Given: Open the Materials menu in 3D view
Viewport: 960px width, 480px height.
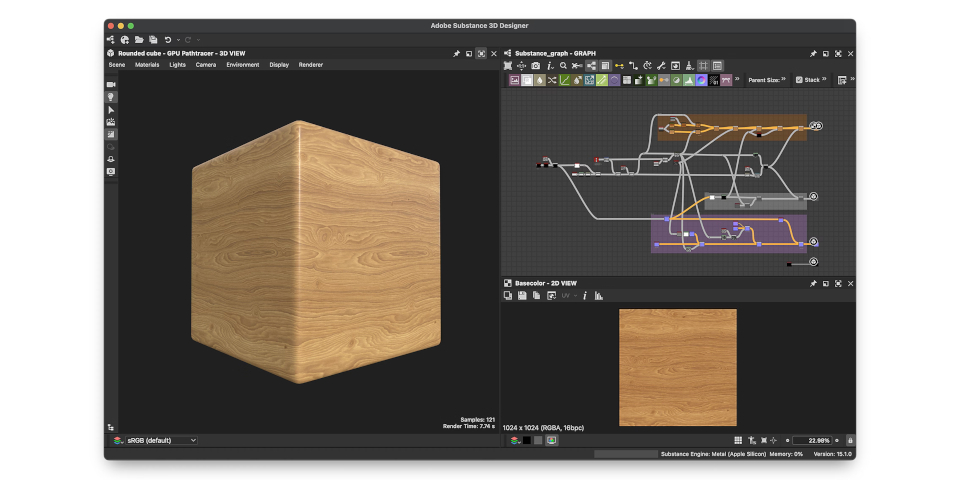Looking at the screenshot, I should 147,65.
